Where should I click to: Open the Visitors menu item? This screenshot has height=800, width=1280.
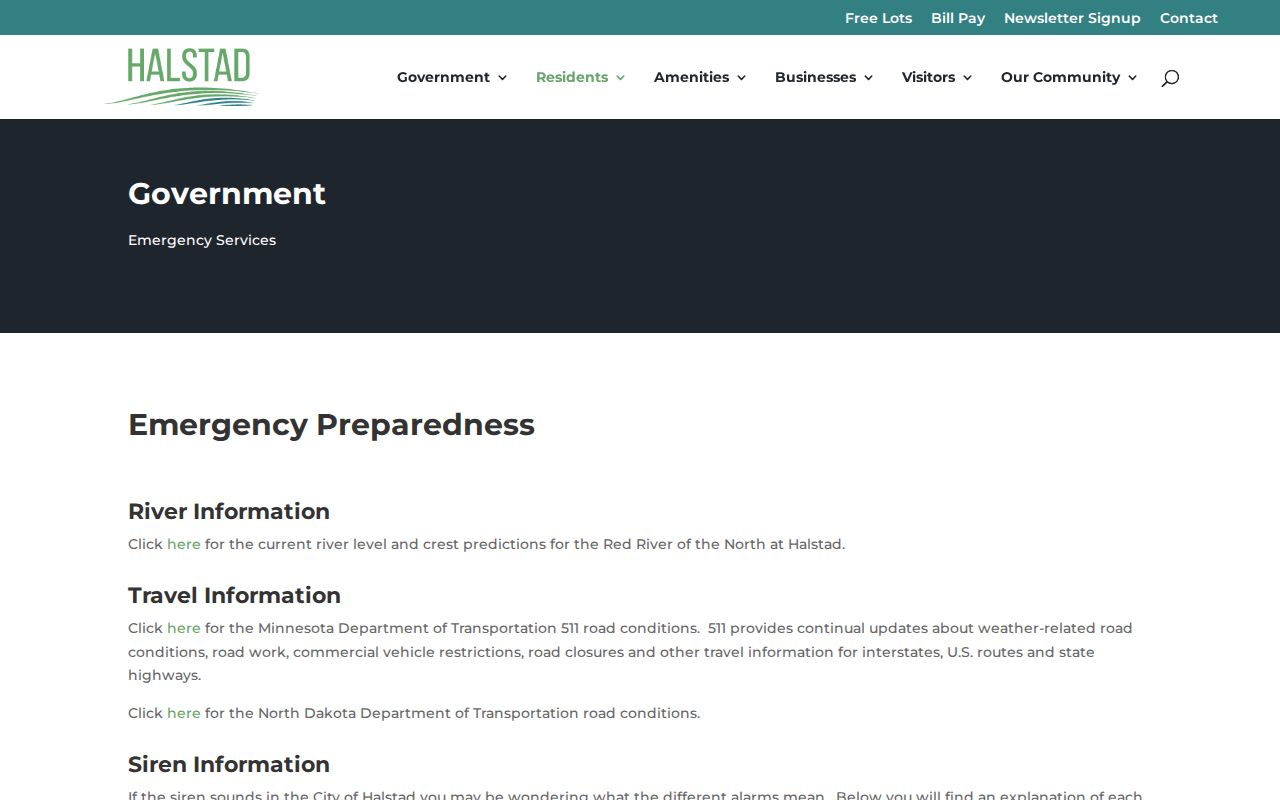click(928, 77)
